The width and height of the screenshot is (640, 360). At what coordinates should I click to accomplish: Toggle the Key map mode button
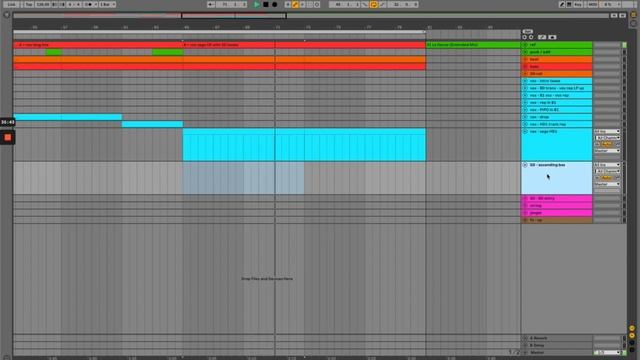point(578,4)
